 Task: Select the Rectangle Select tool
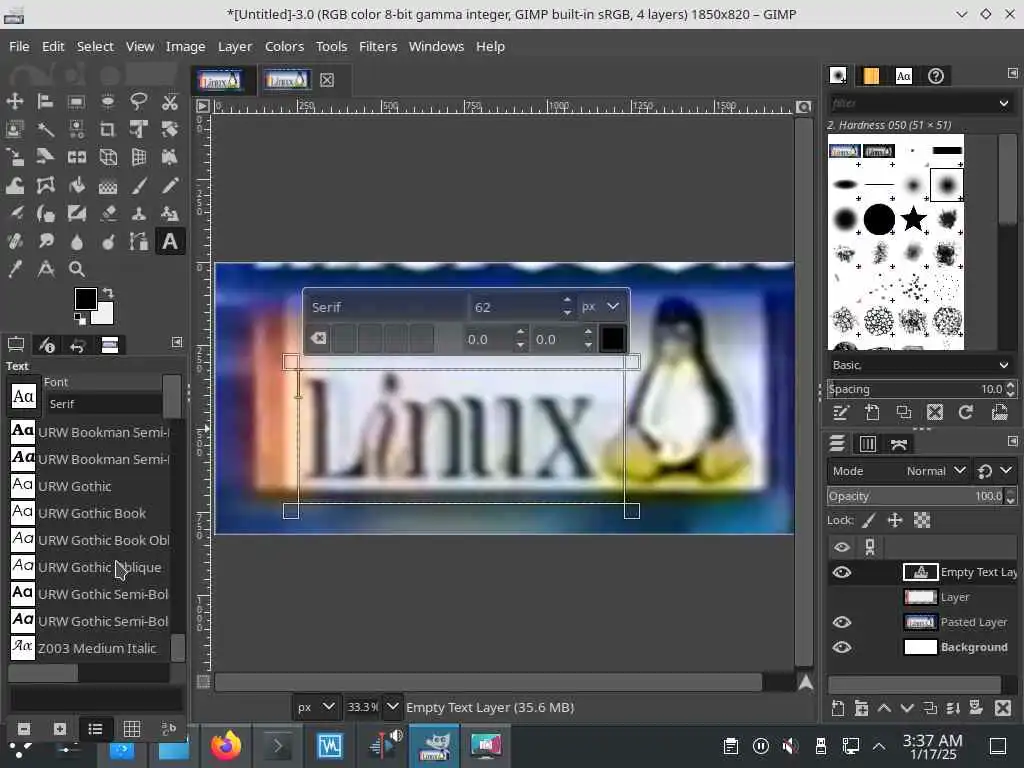pos(76,101)
